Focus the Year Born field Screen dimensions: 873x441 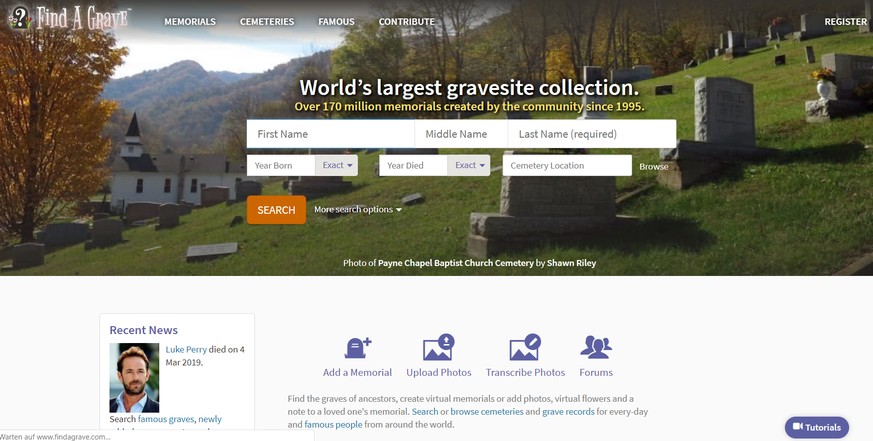(x=281, y=165)
